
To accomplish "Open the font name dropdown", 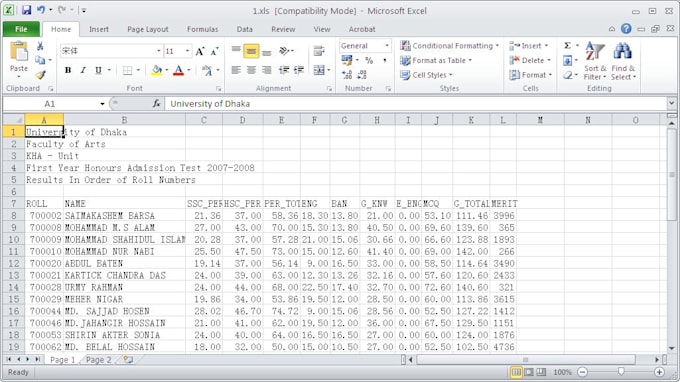I will pyautogui.click(x=158, y=51).
